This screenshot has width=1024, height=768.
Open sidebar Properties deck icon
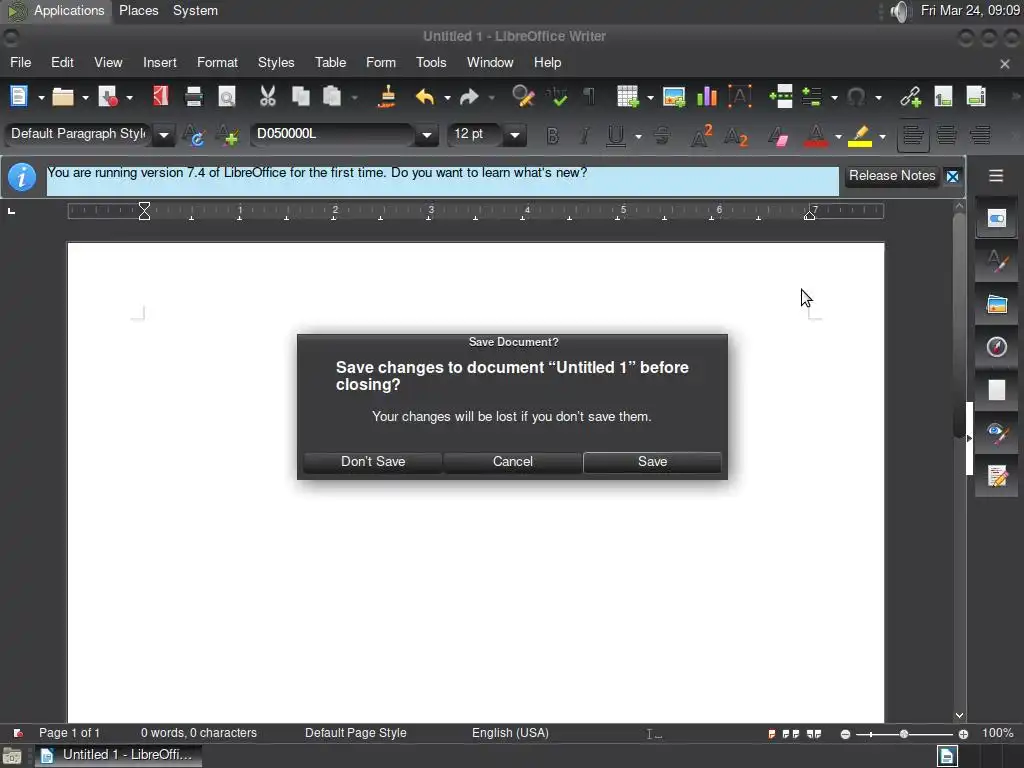tap(997, 218)
